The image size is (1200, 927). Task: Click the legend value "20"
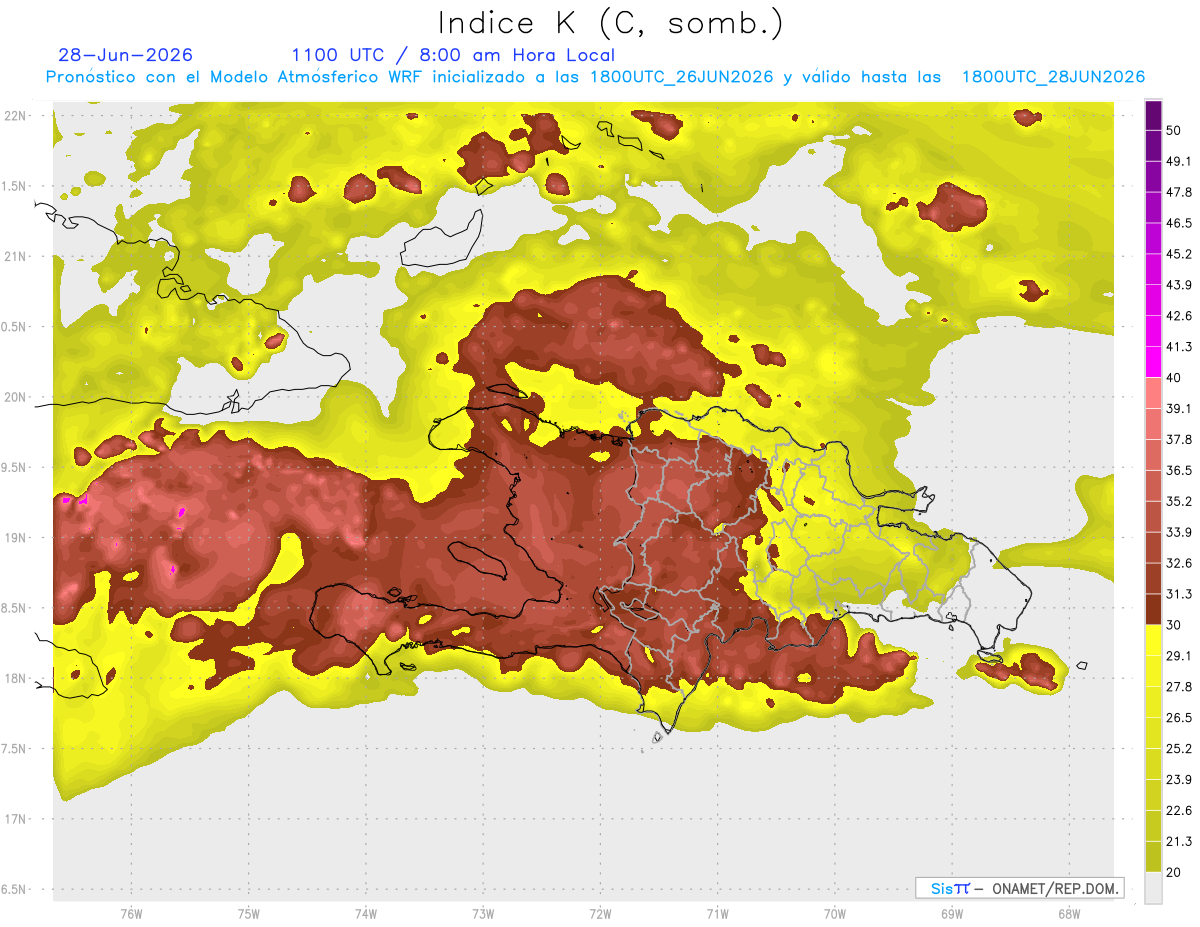coord(1176,872)
